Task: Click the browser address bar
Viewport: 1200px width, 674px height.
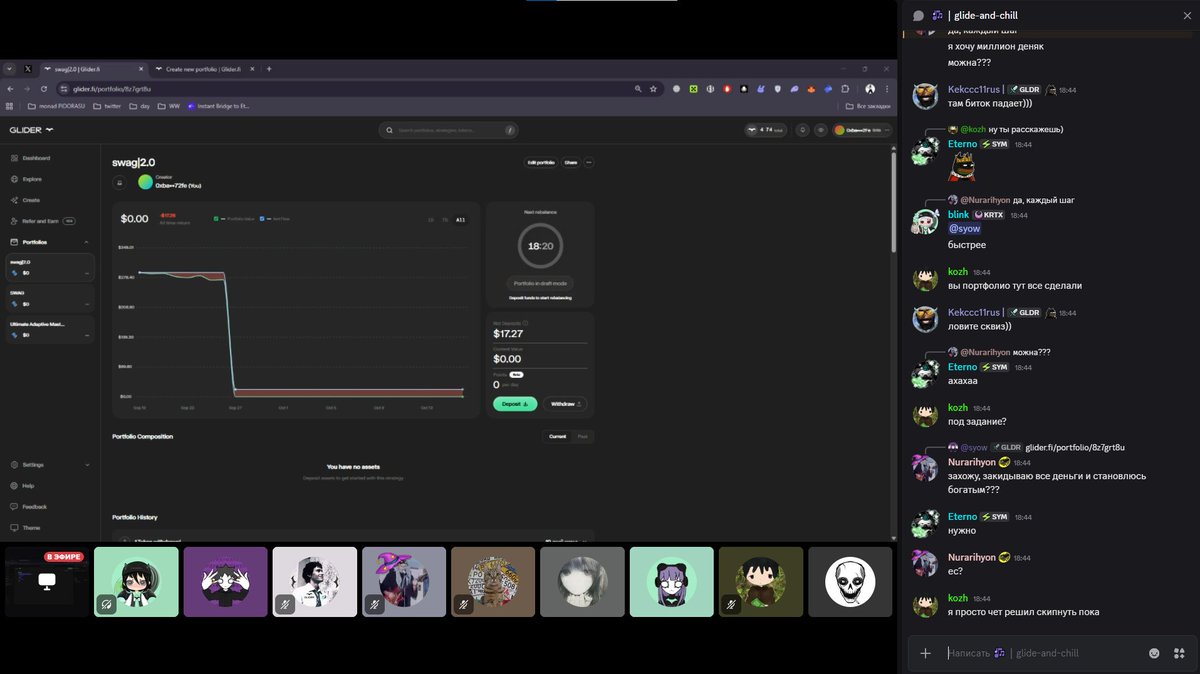Action: (360, 89)
